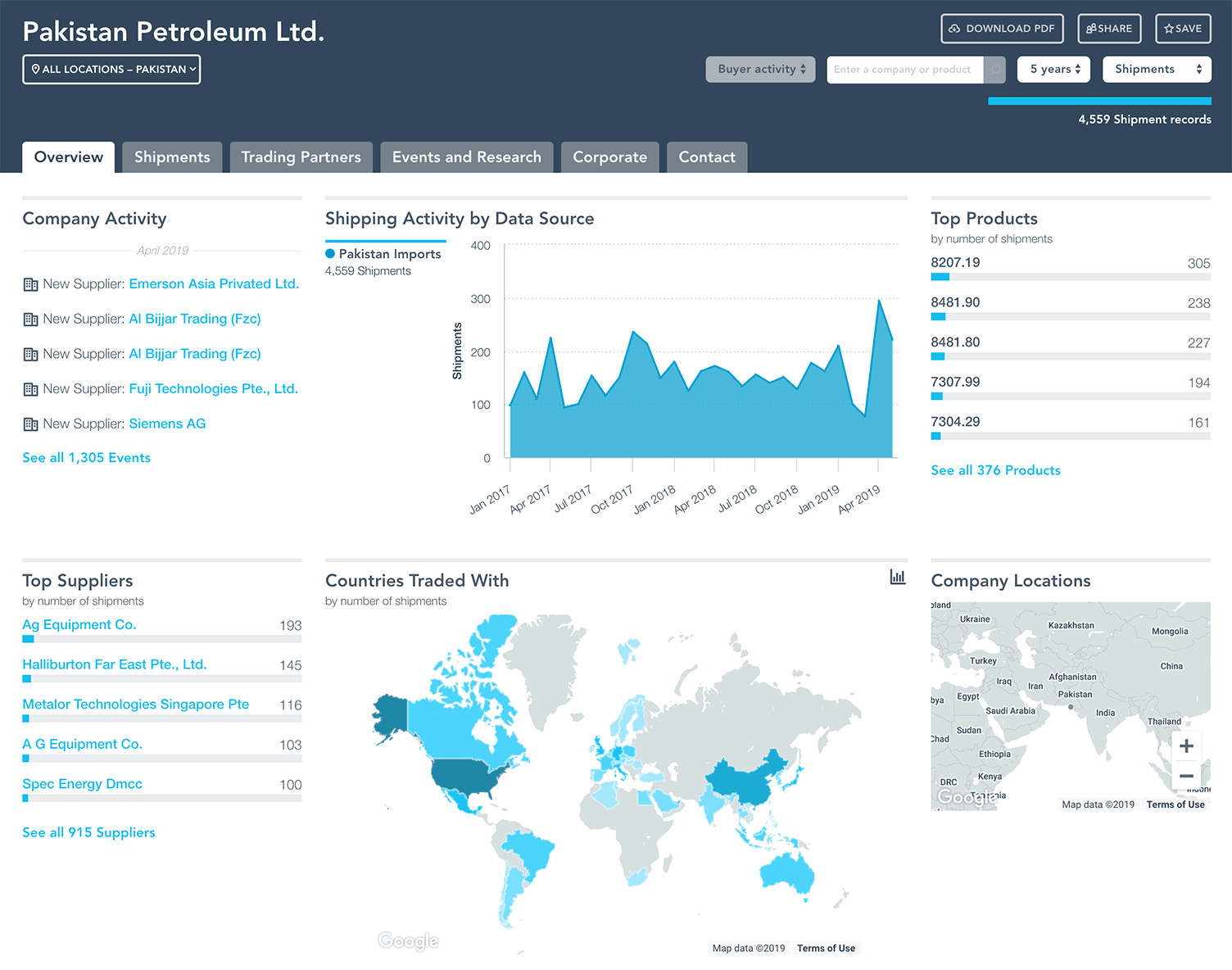
Task: Click product code 7307.99
Action: pyautogui.click(x=955, y=383)
